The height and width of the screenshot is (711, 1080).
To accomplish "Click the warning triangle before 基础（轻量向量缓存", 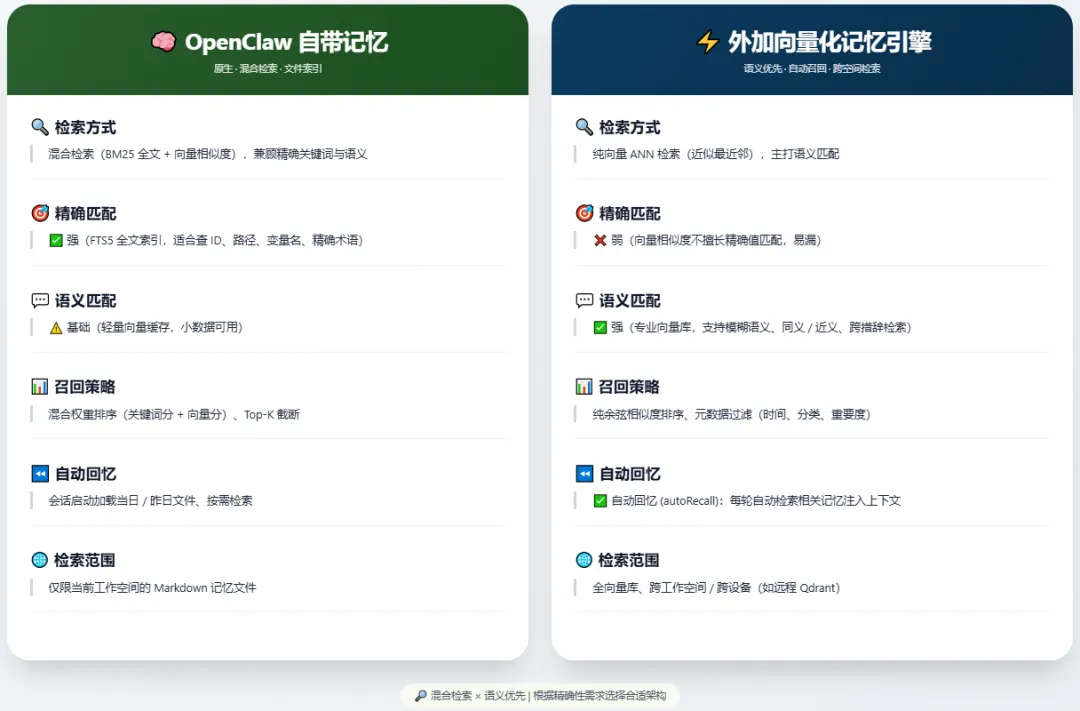I will click(56, 328).
